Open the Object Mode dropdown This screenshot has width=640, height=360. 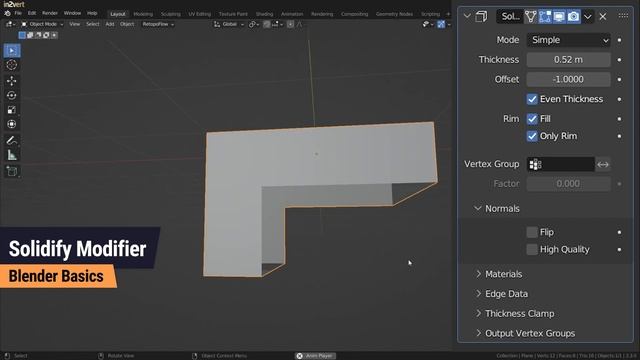[x=42, y=24]
